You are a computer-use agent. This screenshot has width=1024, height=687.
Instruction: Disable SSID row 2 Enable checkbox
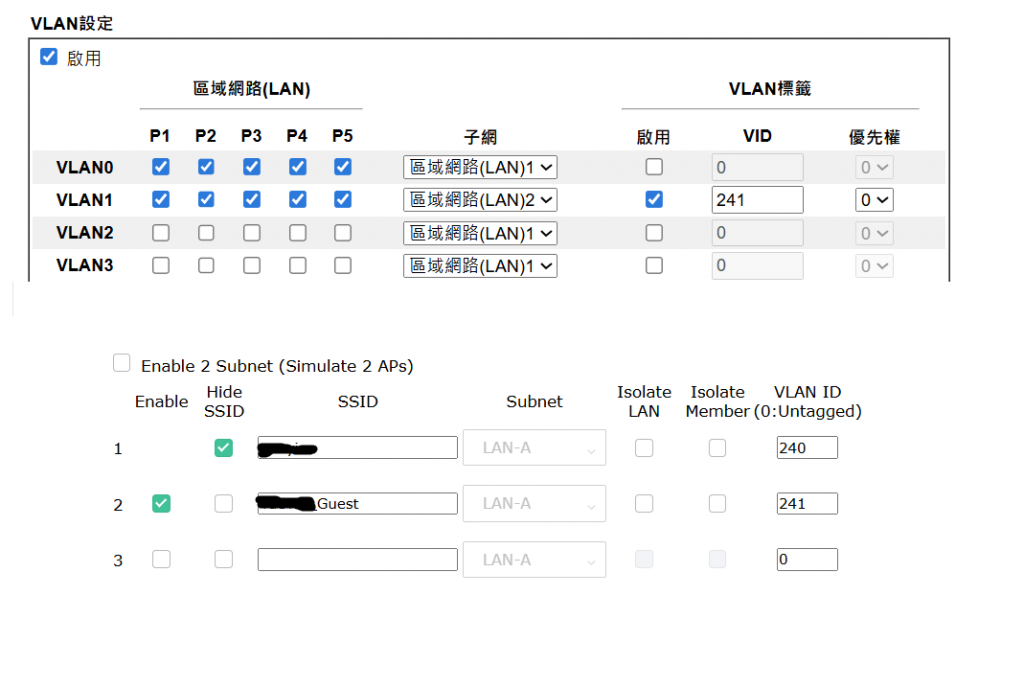click(x=161, y=503)
